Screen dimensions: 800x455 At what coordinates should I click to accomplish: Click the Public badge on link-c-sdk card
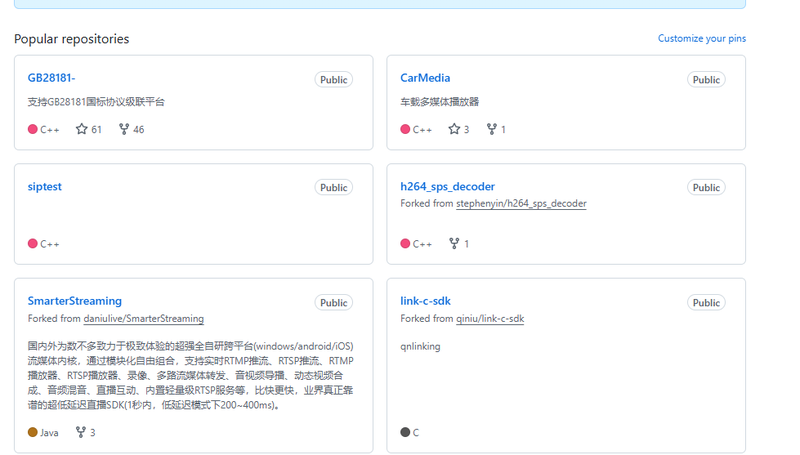tap(706, 302)
